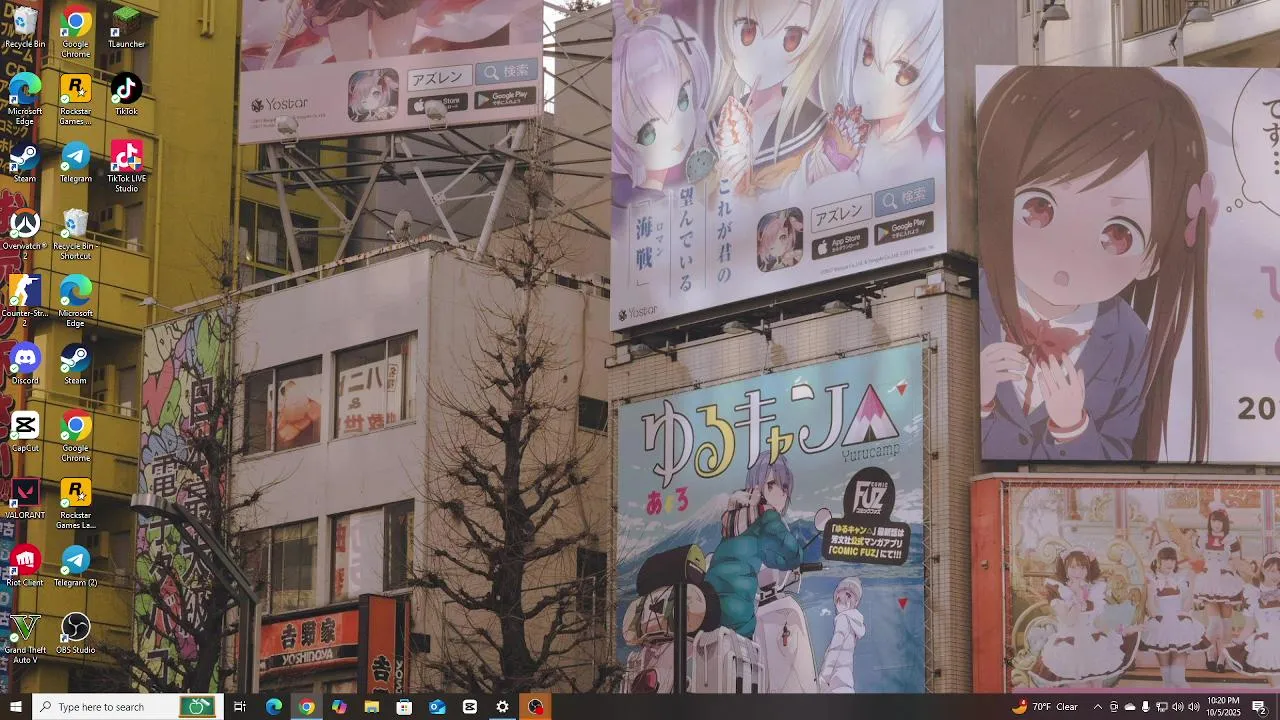Viewport: 1280px width, 720px height.
Task: Select the Recycle Bin - Shortcut icon
Action: click(x=75, y=234)
